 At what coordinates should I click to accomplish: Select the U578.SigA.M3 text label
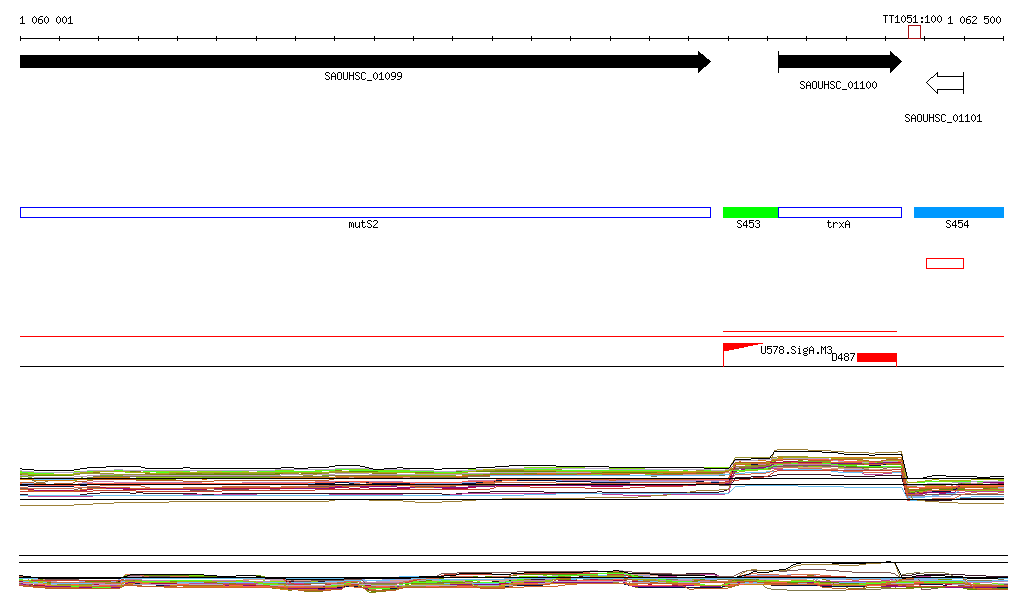point(796,350)
